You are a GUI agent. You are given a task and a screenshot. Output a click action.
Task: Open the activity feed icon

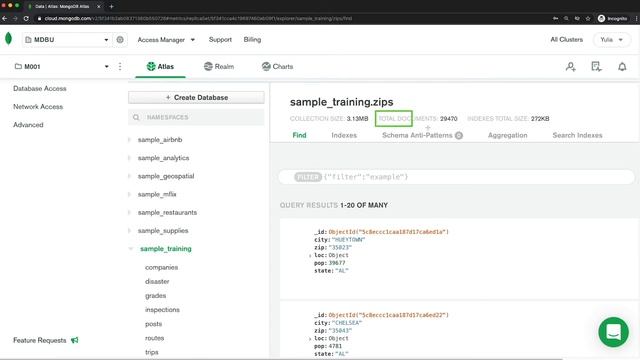coord(596,67)
